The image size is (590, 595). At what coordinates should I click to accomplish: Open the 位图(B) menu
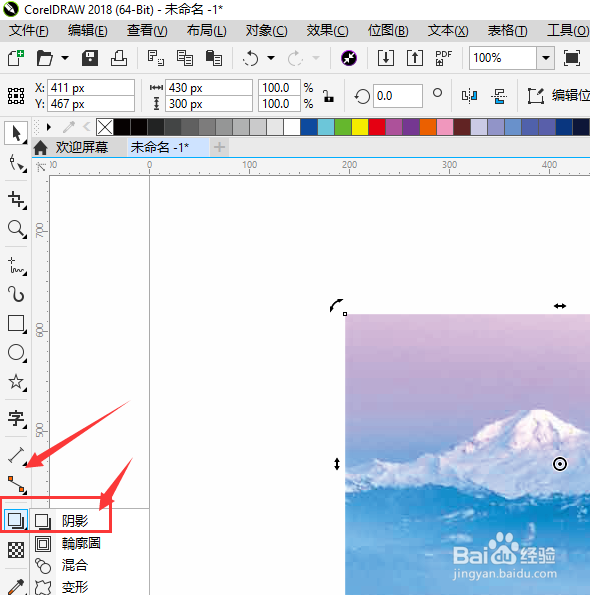point(388,31)
